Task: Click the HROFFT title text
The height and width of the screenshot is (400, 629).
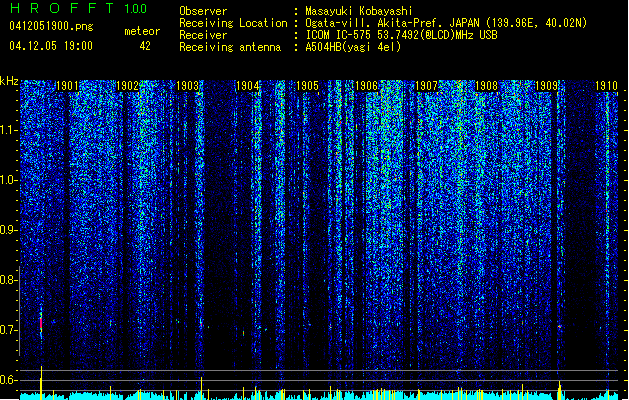Action: pos(62,8)
